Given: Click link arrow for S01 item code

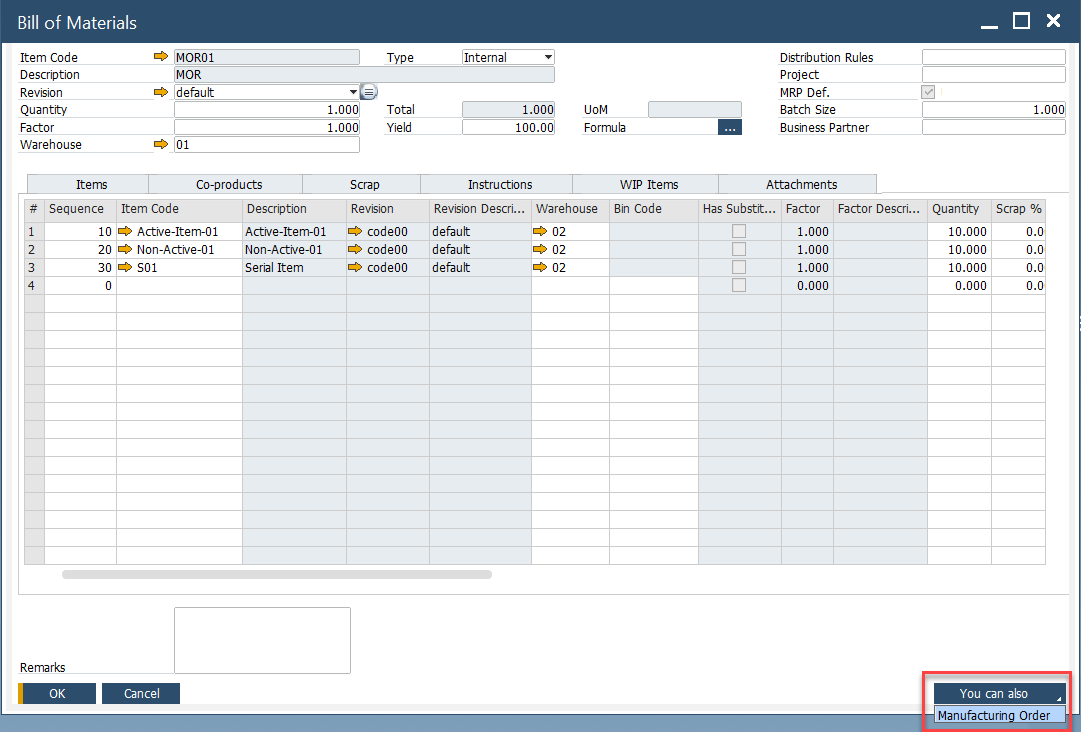Looking at the screenshot, I should [x=125, y=268].
